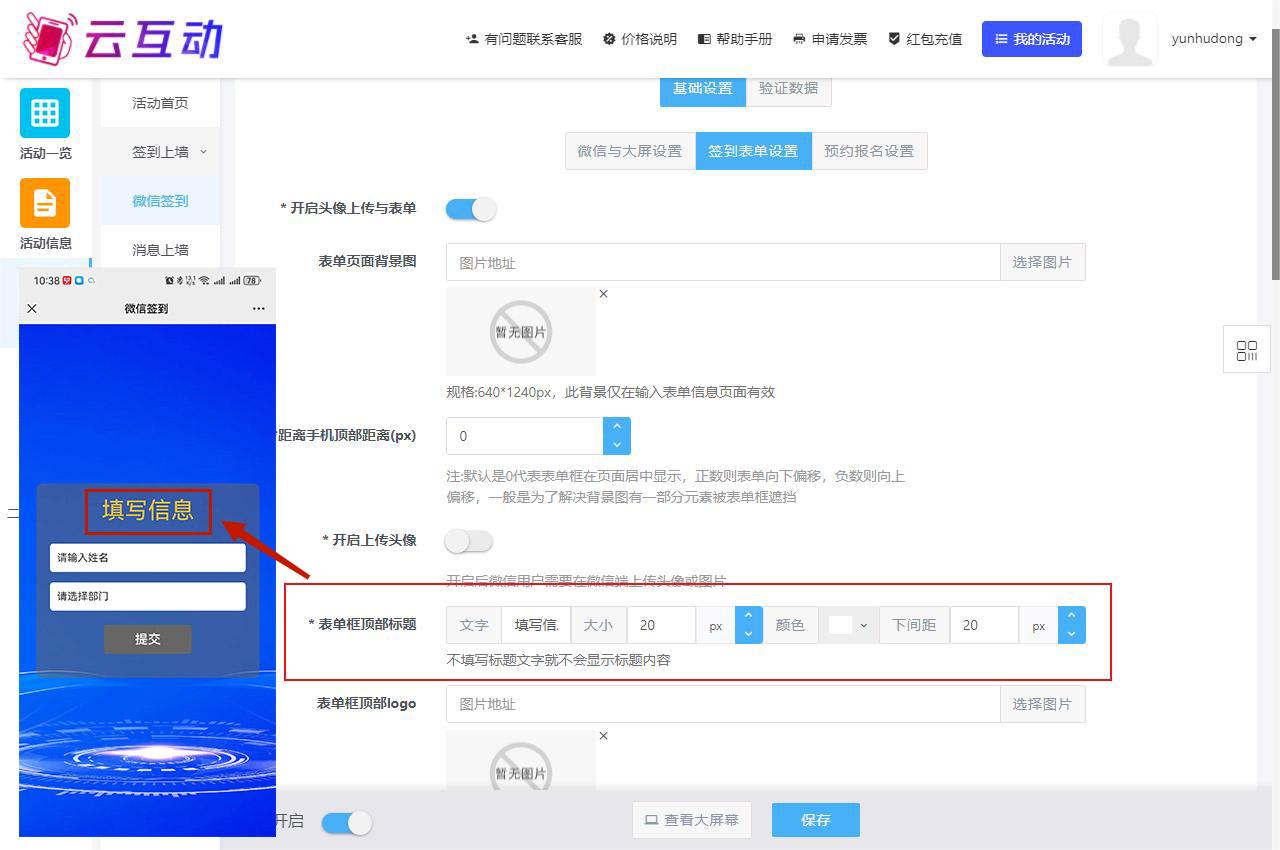Click the QR code icon at right edge
Screen dimensions: 1280x850
pyautogui.click(x=1246, y=350)
